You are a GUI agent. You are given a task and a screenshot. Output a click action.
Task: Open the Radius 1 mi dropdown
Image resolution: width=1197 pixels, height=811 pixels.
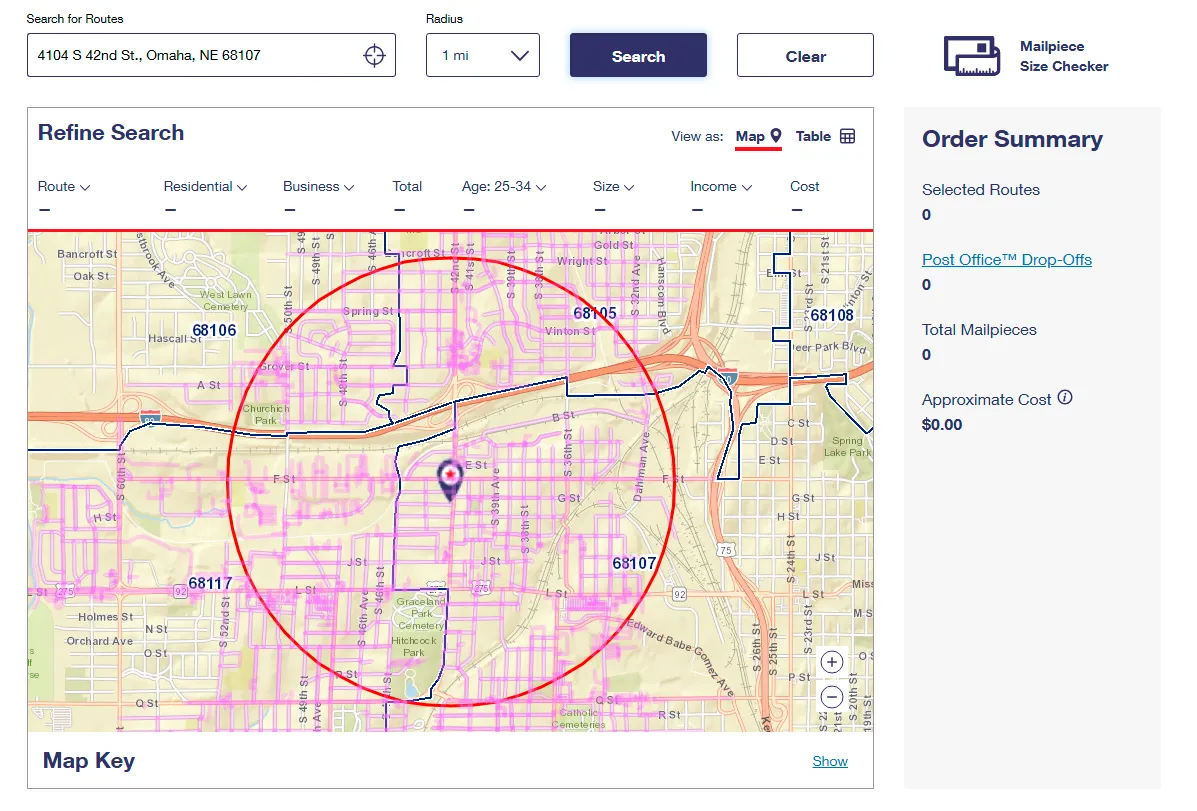pyautogui.click(x=482, y=55)
